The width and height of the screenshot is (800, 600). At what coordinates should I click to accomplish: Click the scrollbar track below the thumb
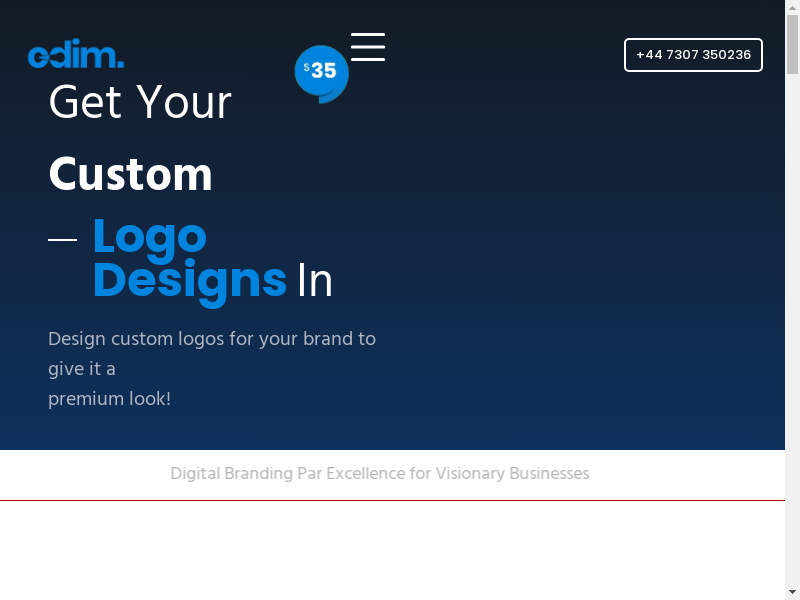click(x=792, y=350)
